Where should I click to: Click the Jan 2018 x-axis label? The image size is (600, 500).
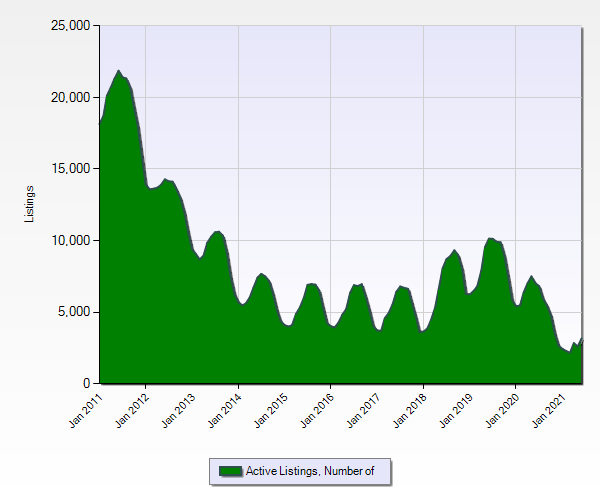[x=408, y=411]
